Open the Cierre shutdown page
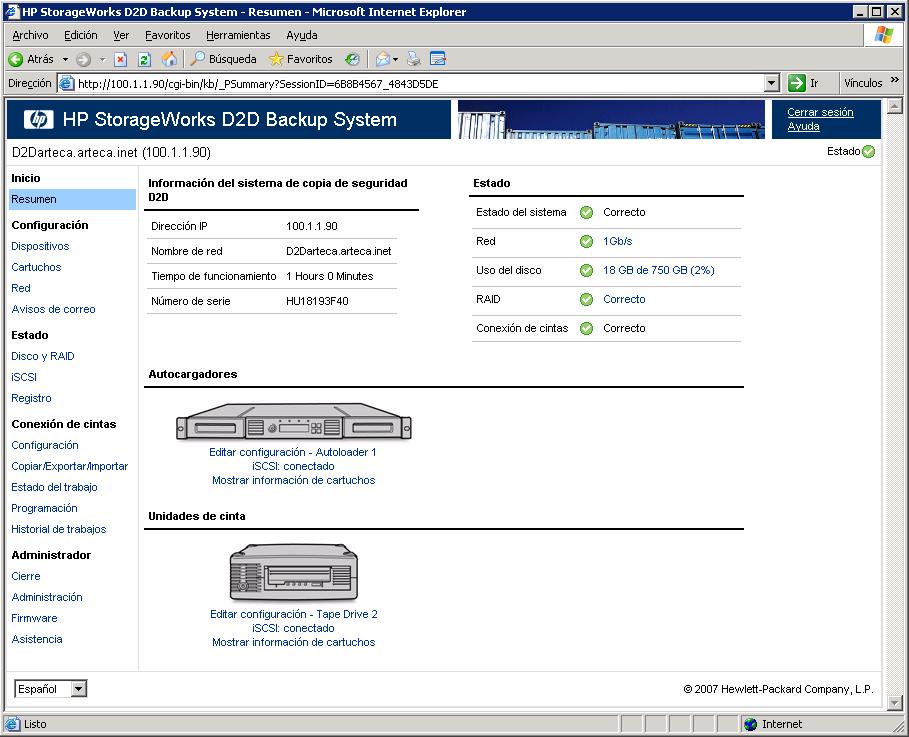The image size is (909, 737). tap(26, 576)
